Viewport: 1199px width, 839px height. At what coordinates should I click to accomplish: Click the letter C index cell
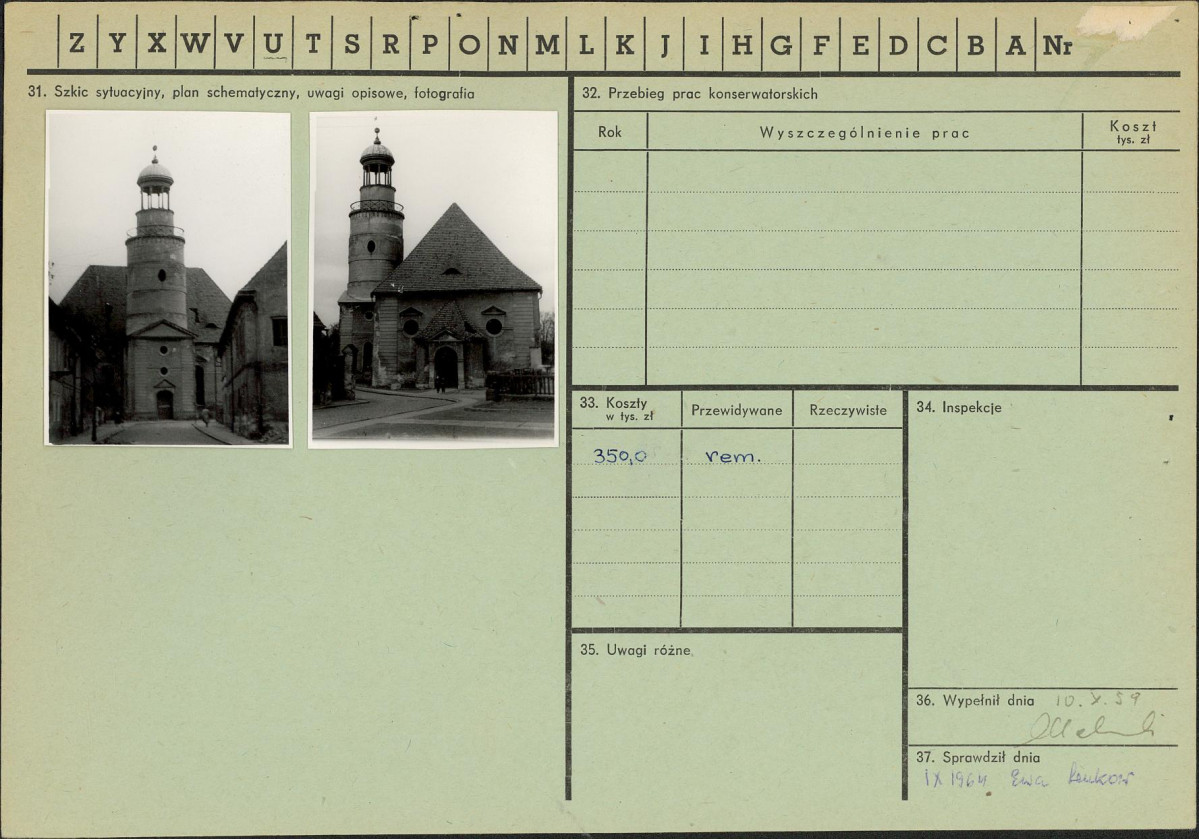[937, 44]
